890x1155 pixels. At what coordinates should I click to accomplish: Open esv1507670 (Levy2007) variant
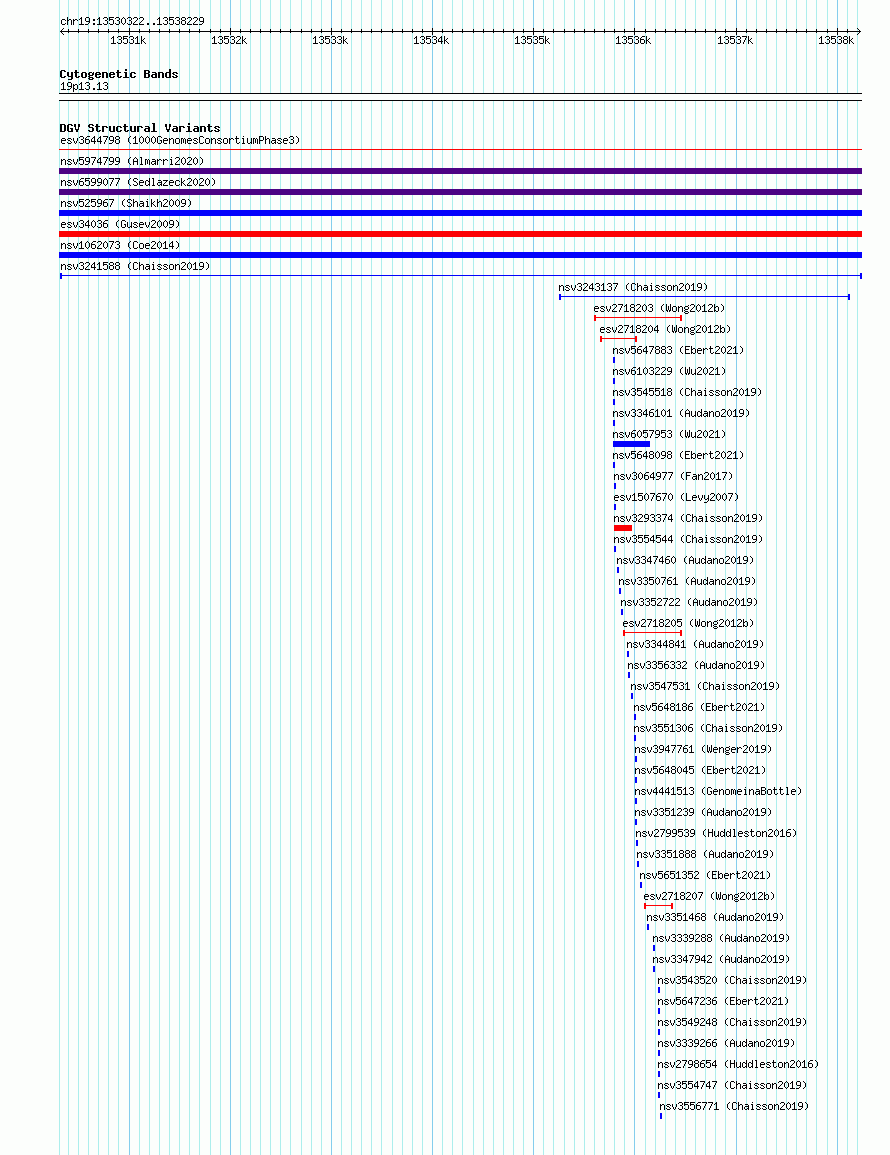click(676, 497)
